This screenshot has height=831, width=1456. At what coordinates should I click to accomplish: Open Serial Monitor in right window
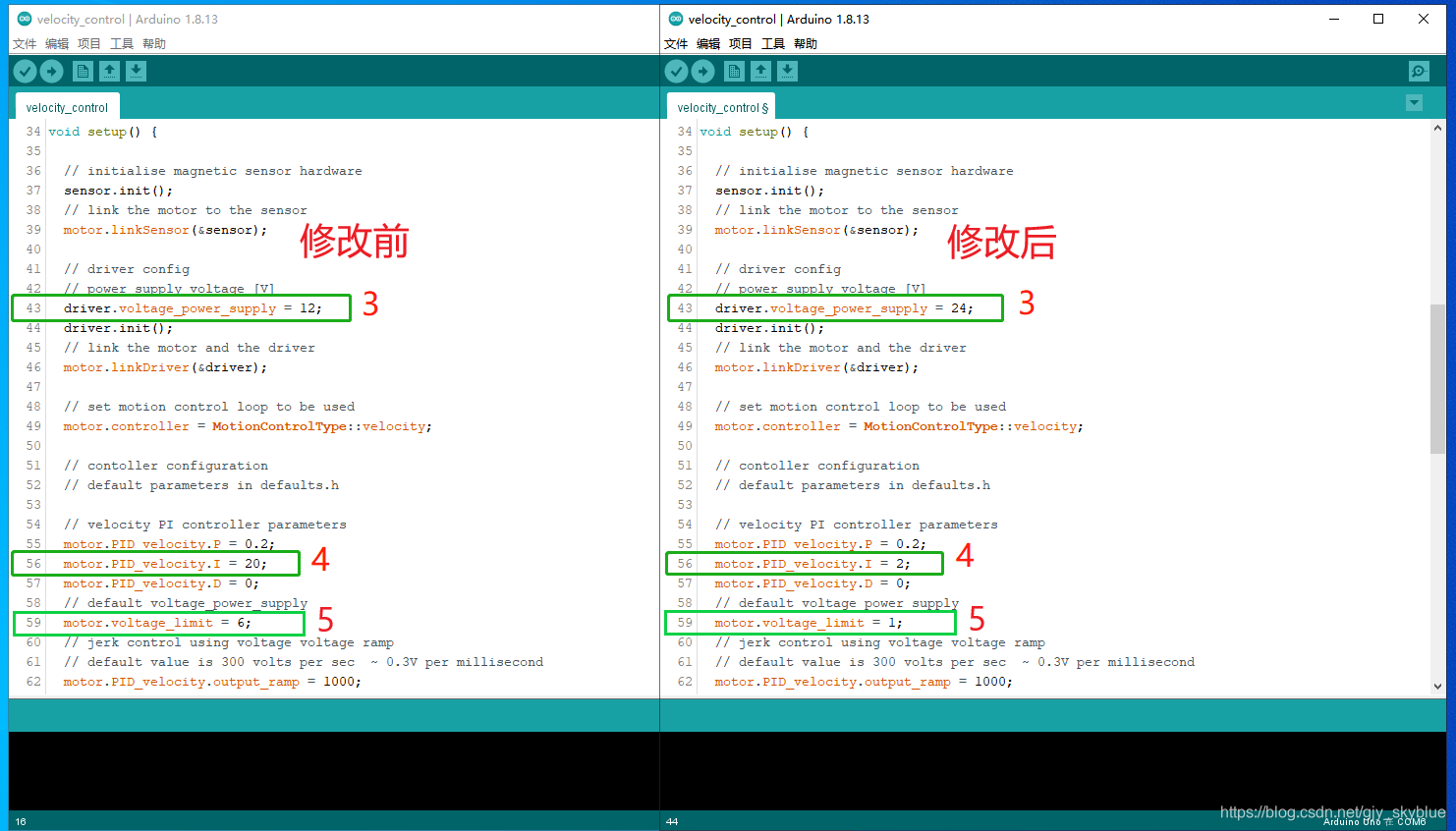click(1419, 71)
